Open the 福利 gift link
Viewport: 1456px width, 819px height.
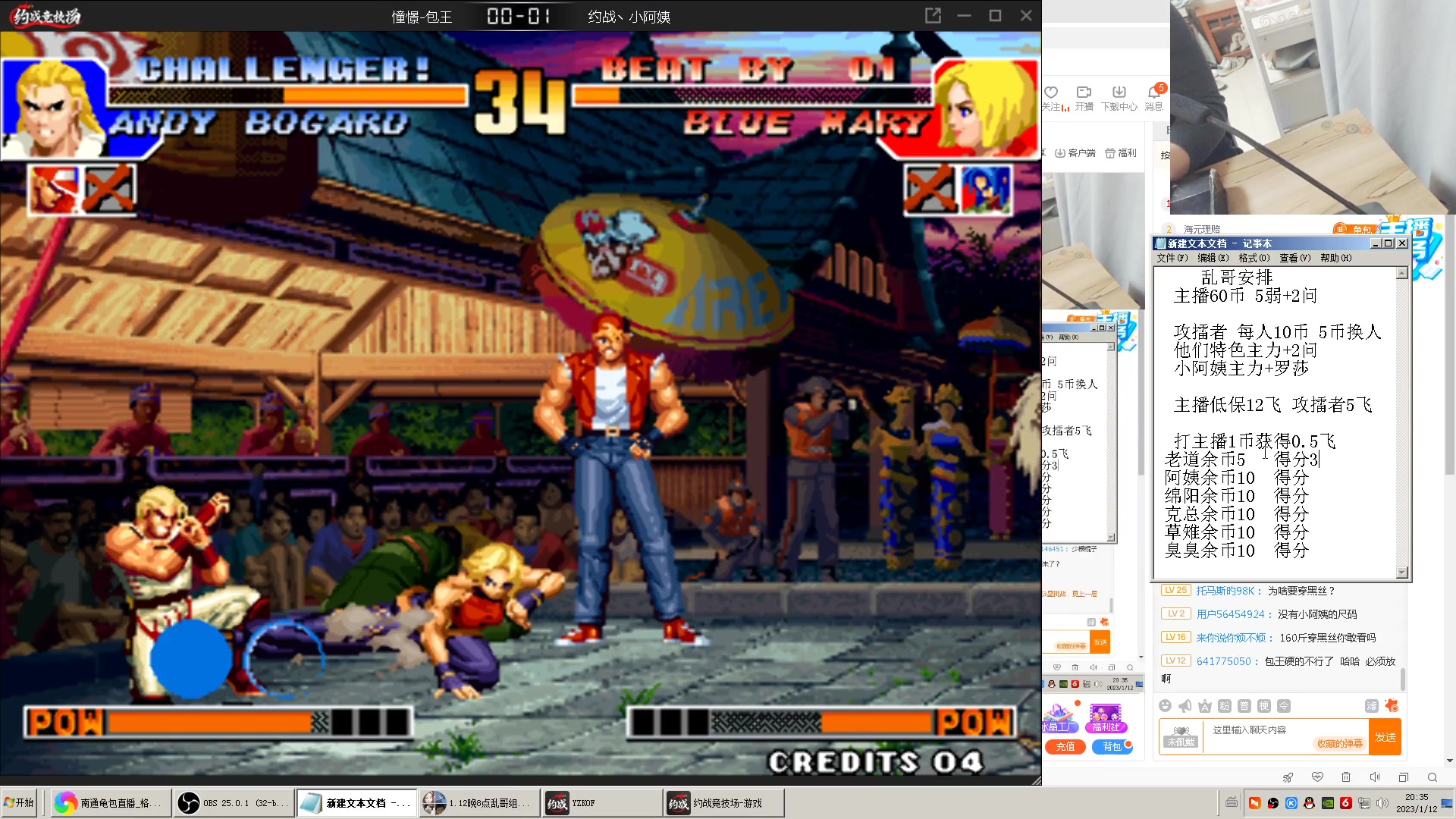pos(1121,153)
